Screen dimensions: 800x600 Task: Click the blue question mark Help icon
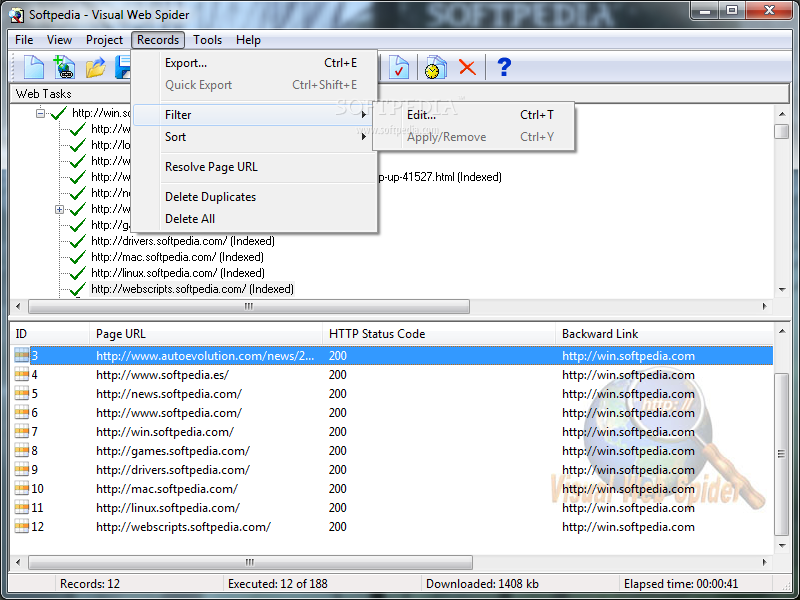click(504, 67)
